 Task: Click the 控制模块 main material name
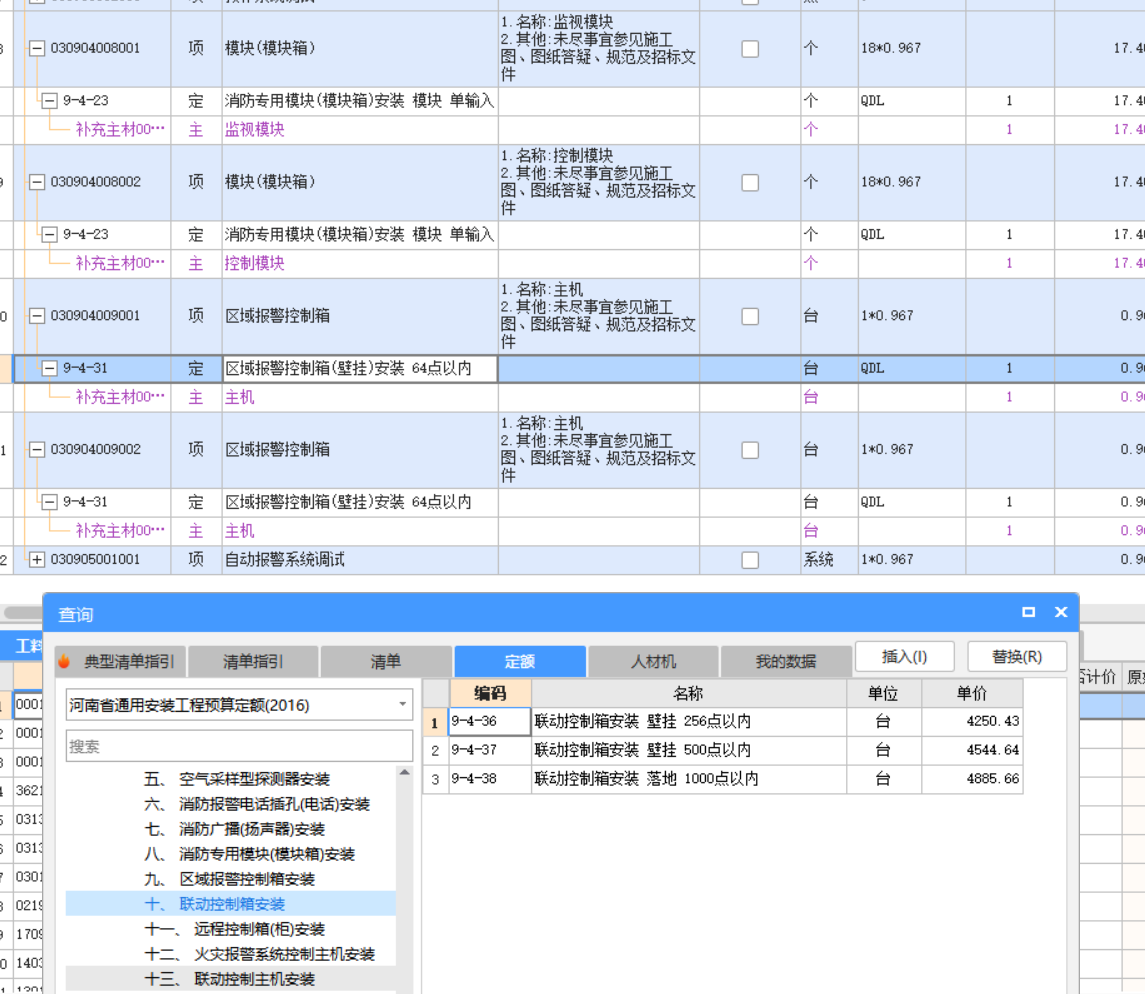click(x=254, y=264)
